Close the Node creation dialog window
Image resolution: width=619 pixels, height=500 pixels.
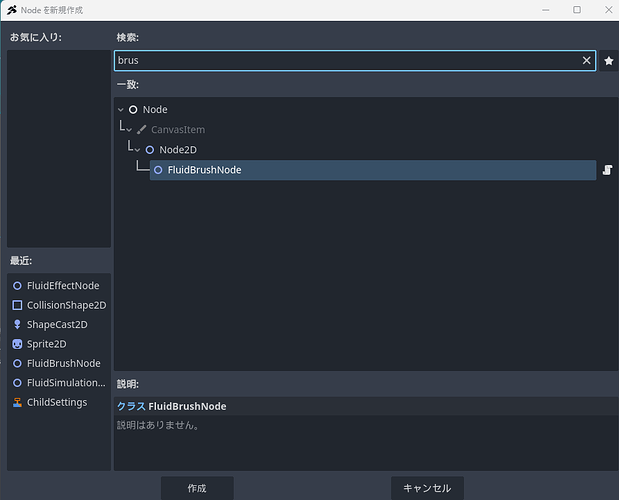608,10
